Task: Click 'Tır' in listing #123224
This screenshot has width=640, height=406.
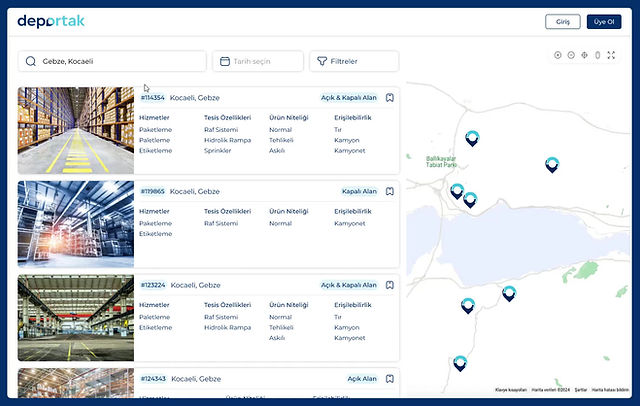Action: point(338,317)
